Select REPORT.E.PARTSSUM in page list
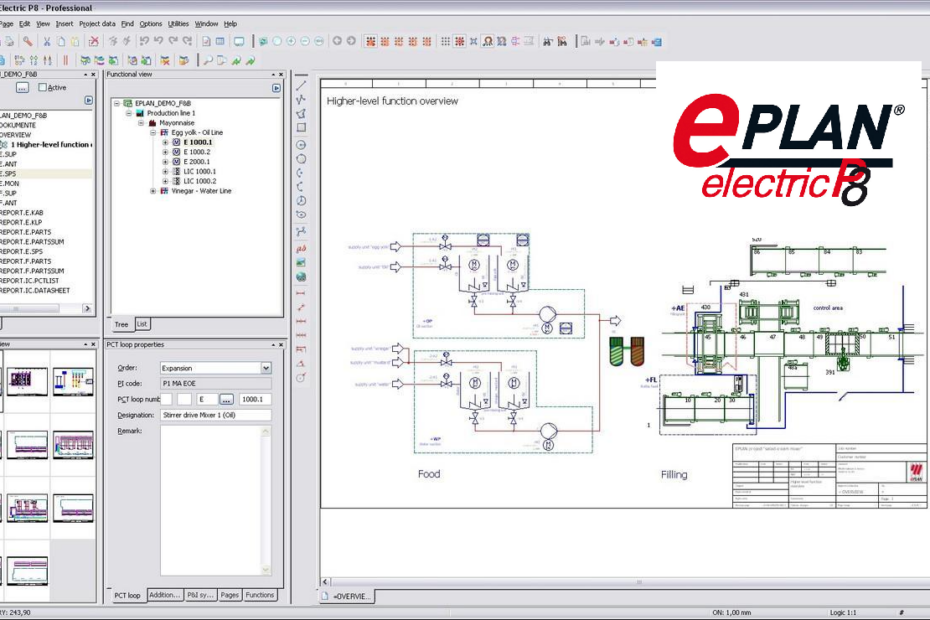This screenshot has height=620, width=930. [32, 241]
